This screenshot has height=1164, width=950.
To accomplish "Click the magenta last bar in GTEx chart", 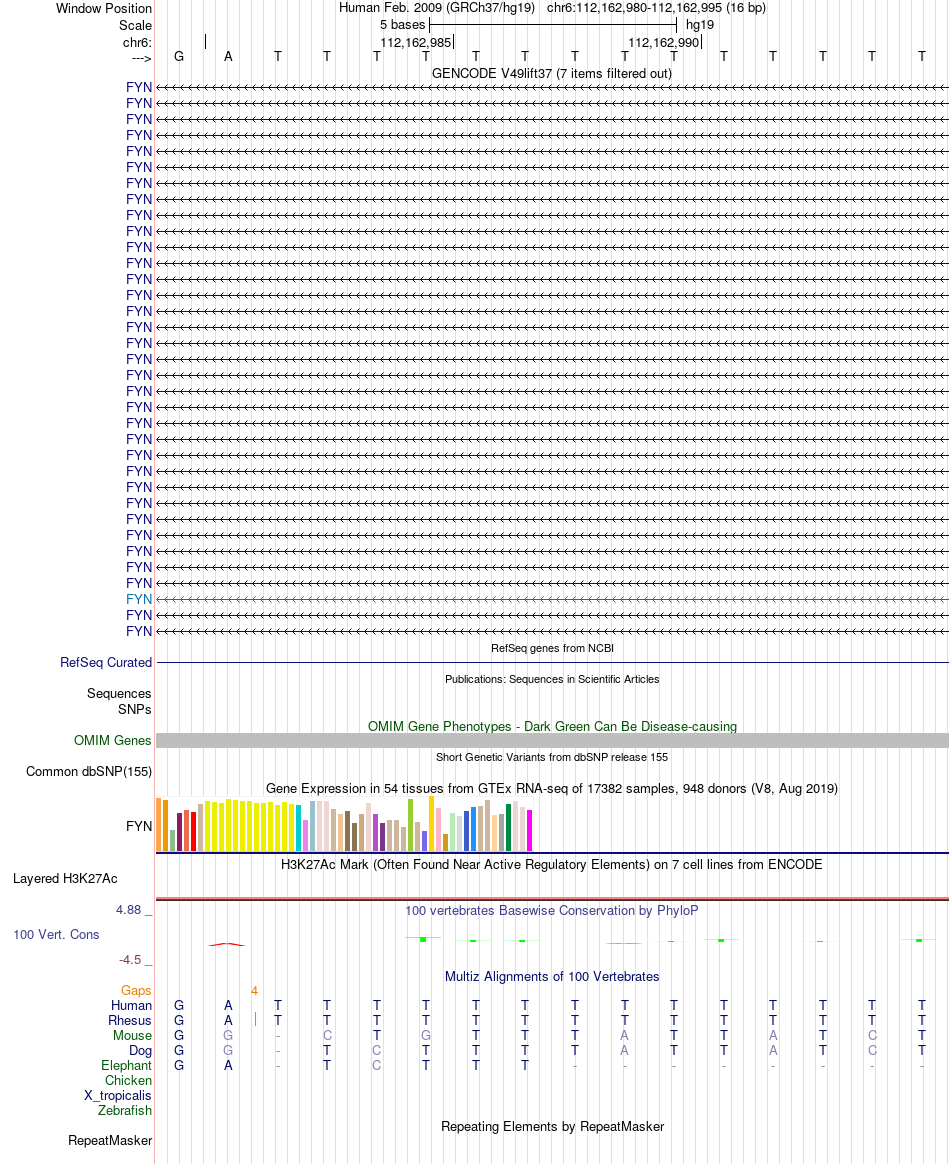I will pyautogui.click(x=529, y=830).
